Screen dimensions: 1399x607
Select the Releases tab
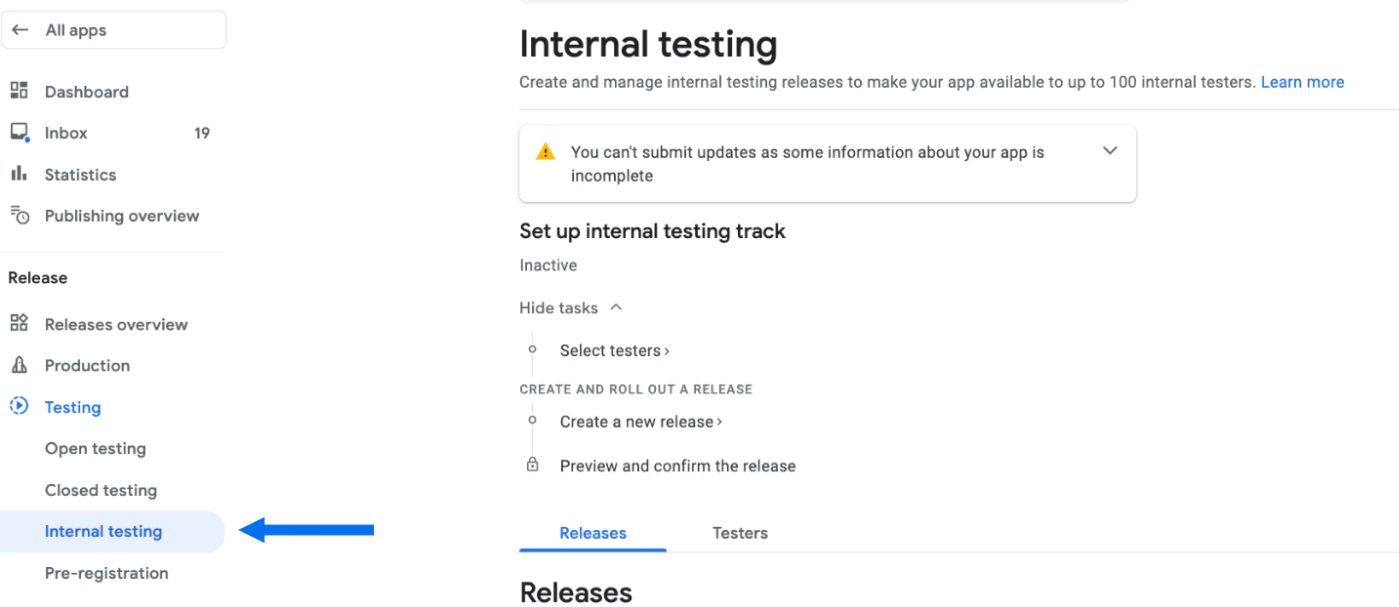point(592,533)
